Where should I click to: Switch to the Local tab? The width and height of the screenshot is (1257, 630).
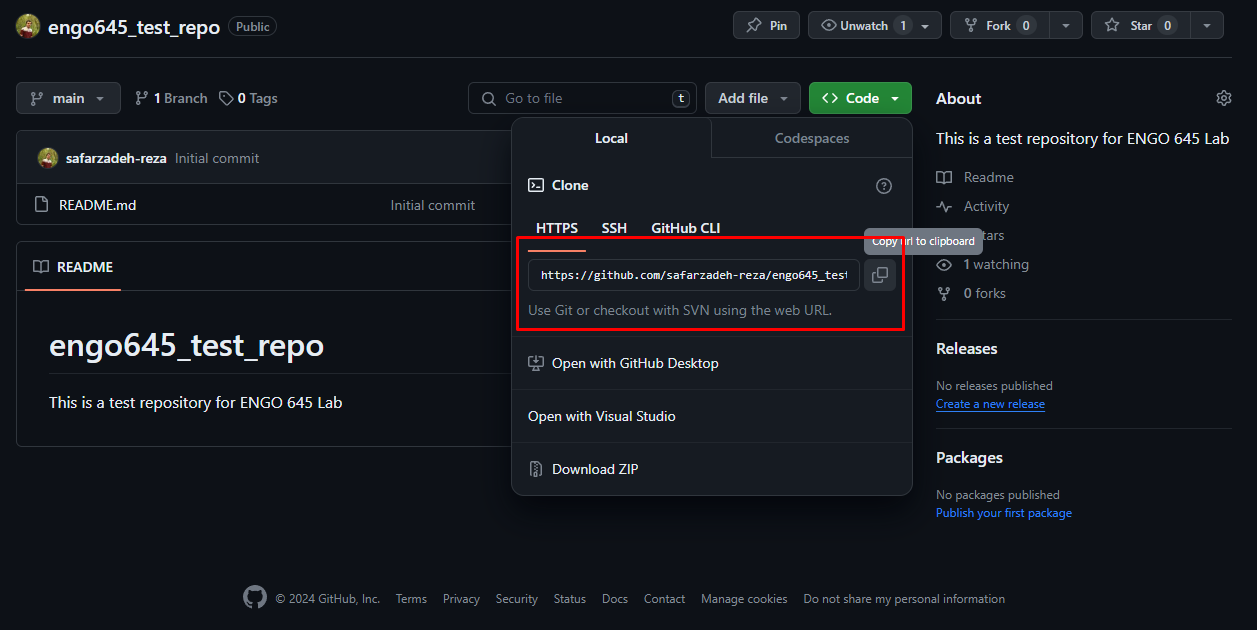coord(611,138)
